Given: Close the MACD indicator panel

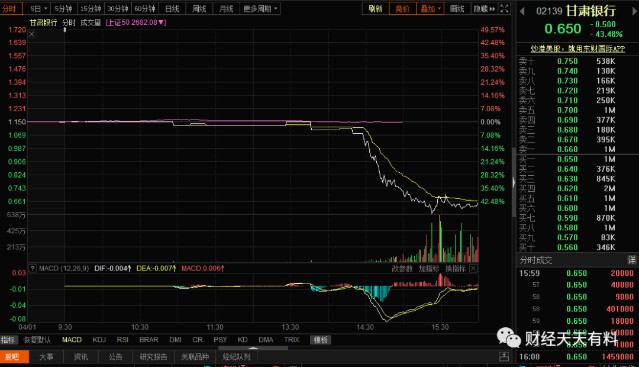Looking at the screenshot, I should [473, 268].
